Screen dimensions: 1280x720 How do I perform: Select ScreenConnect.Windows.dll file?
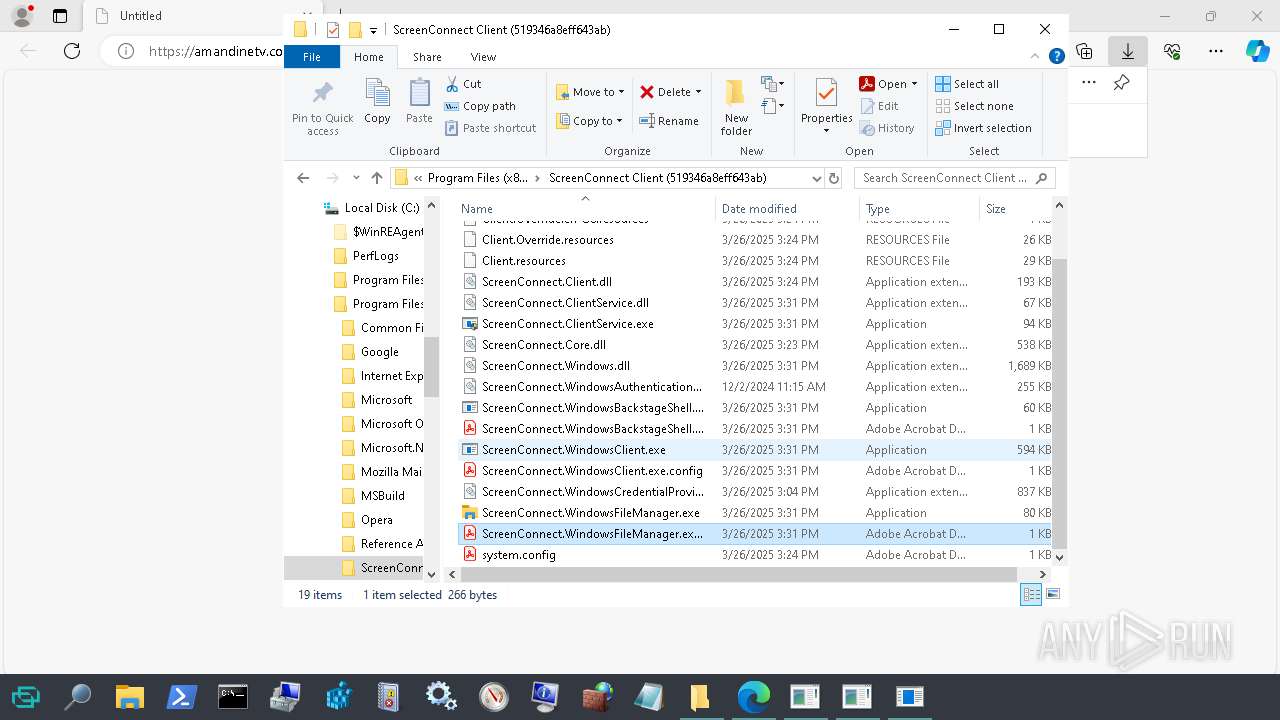point(555,366)
